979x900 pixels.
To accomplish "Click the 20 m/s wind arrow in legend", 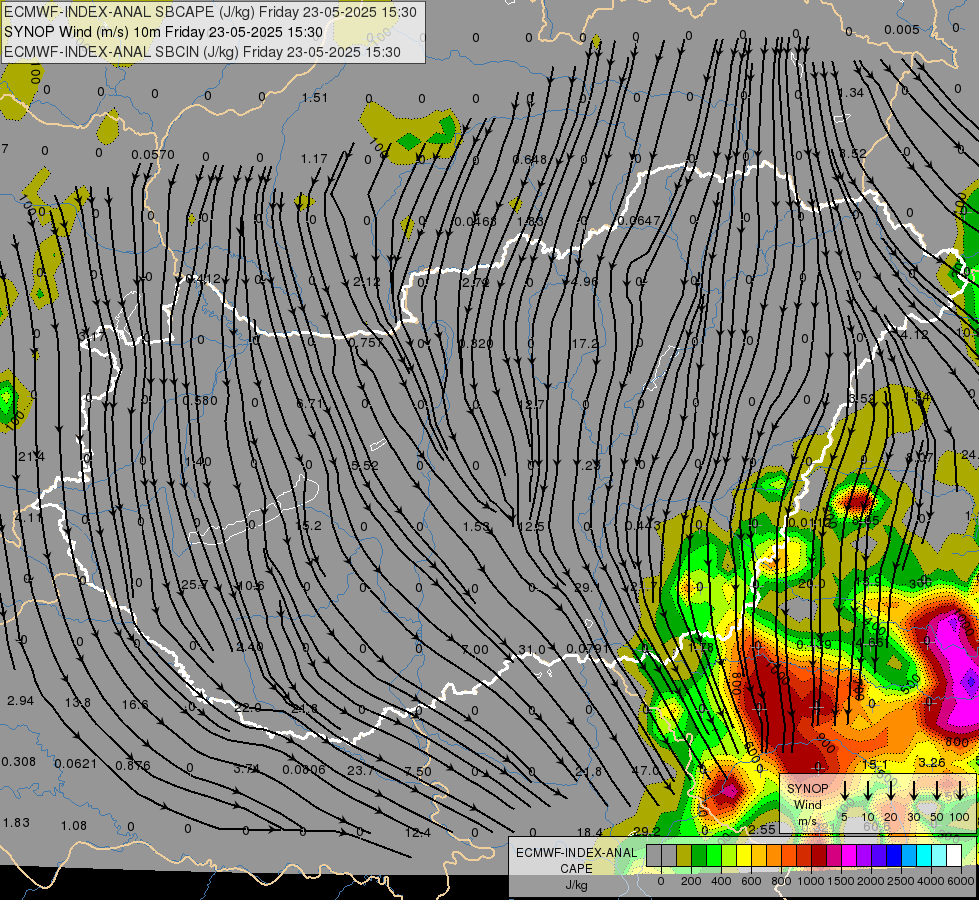I will click(x=891, y=790).
